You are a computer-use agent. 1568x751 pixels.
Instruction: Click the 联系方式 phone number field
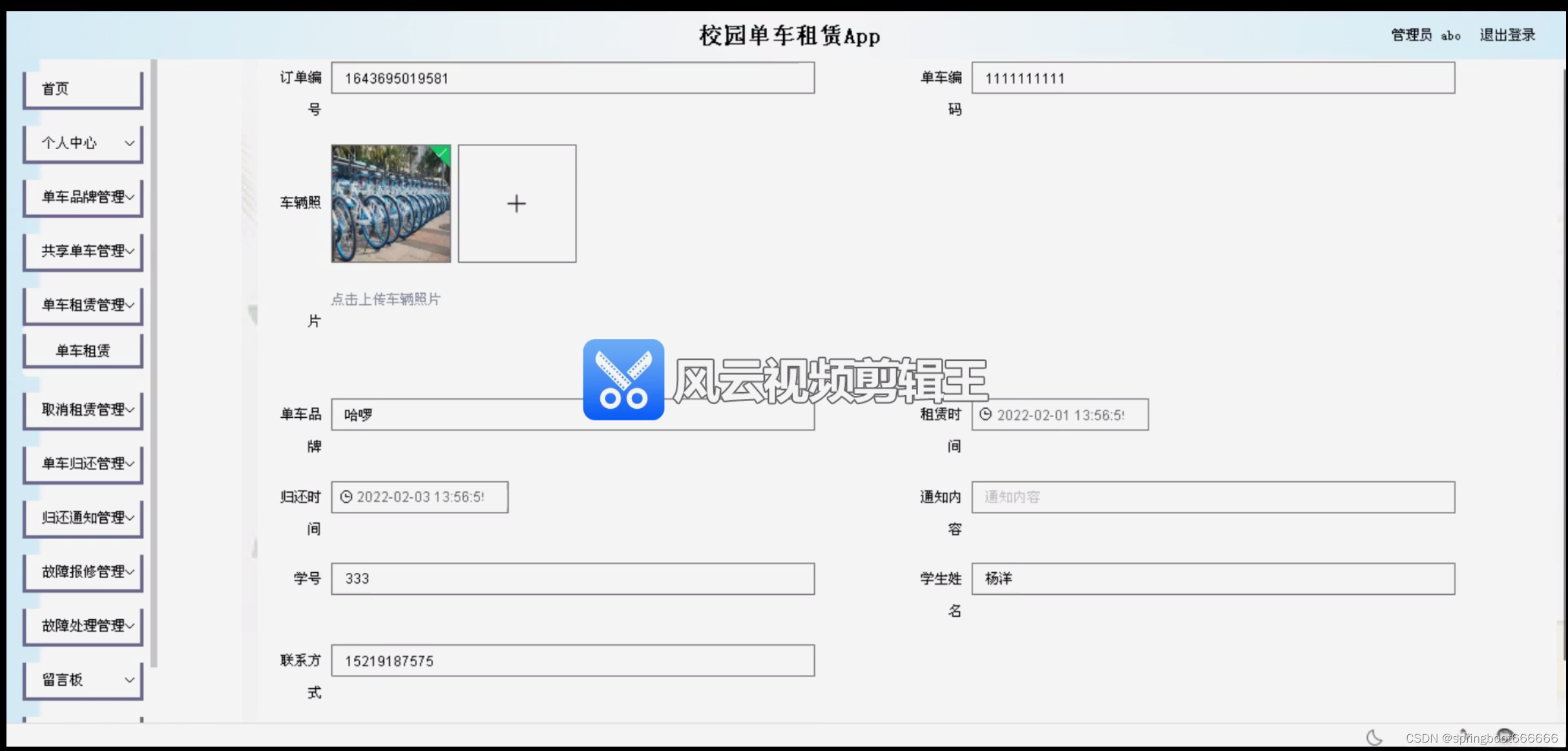(572, 661)
